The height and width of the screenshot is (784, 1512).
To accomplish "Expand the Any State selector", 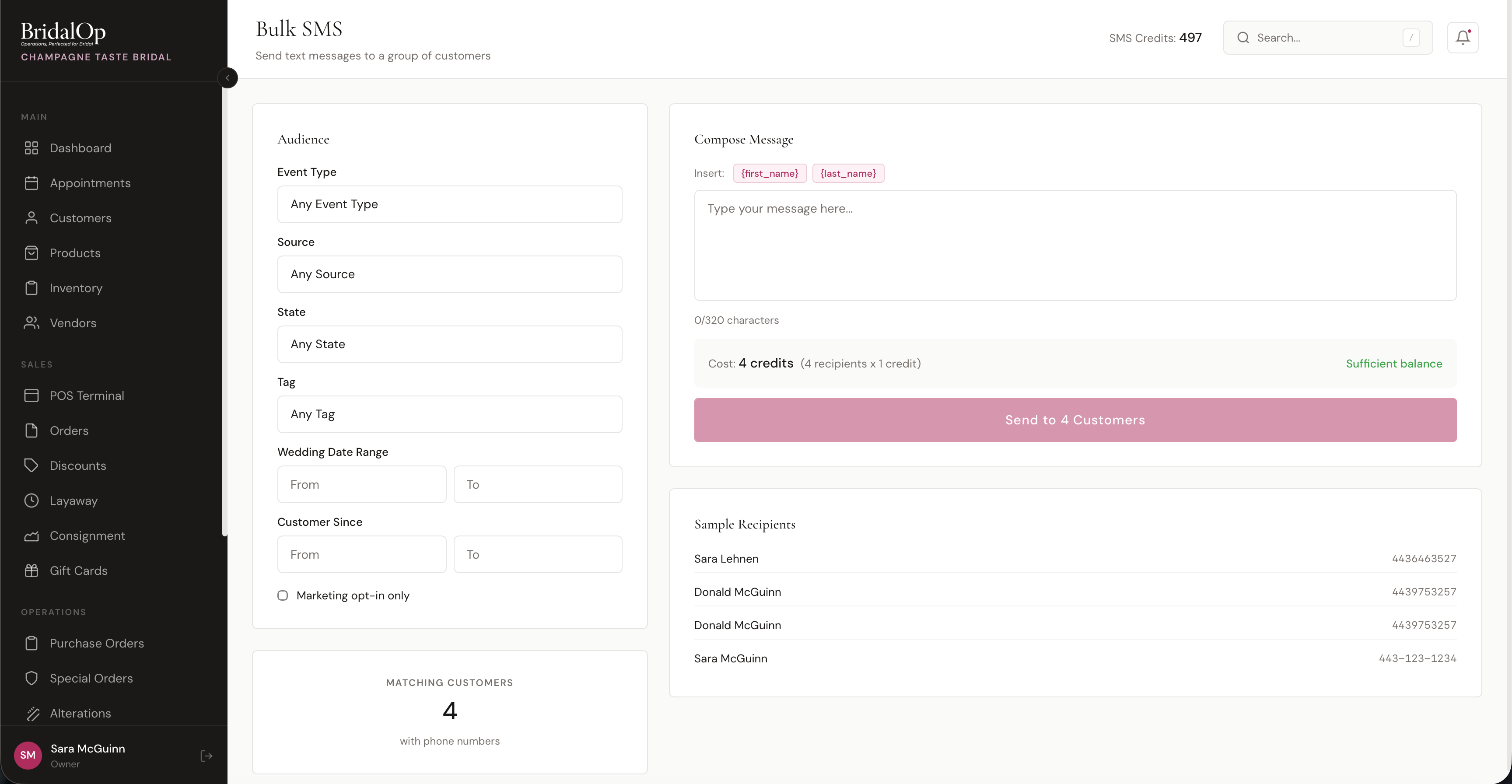I will click(x=450, y=344).
